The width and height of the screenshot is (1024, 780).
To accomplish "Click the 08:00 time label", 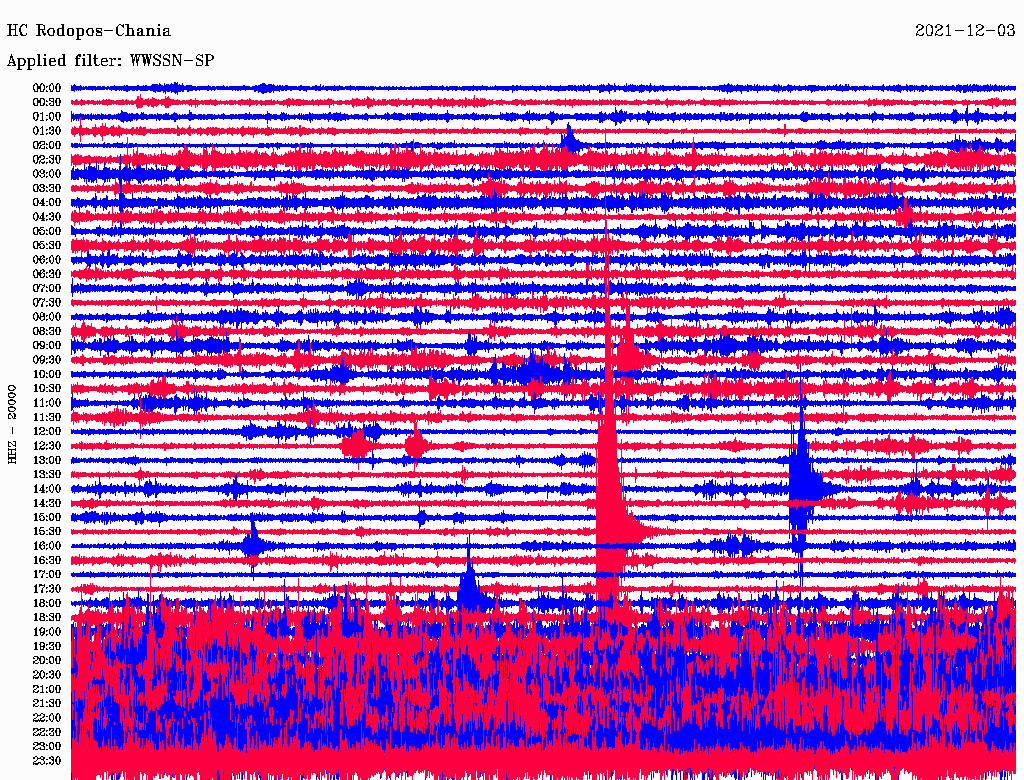I will click(47, 317).
